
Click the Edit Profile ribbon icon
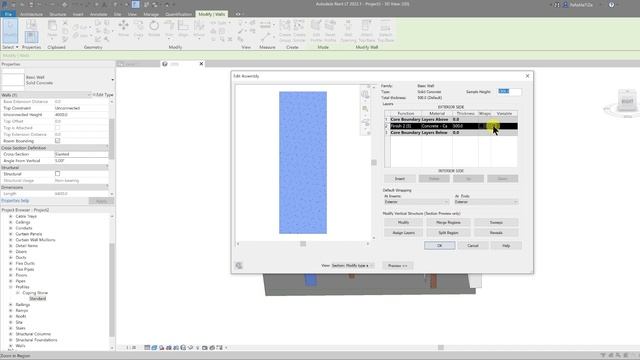coord(316,31)
